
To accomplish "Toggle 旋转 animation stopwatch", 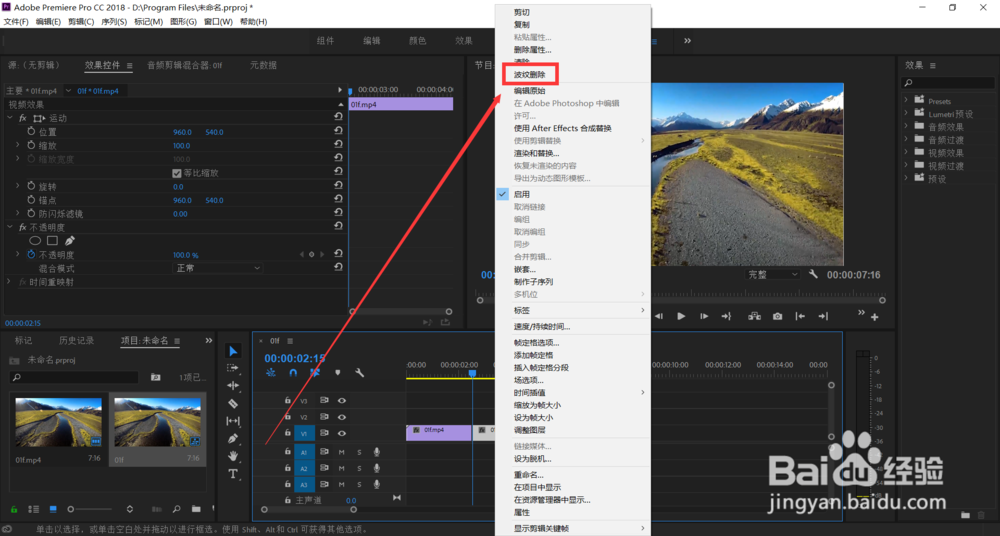I will (x=31, y=186).
